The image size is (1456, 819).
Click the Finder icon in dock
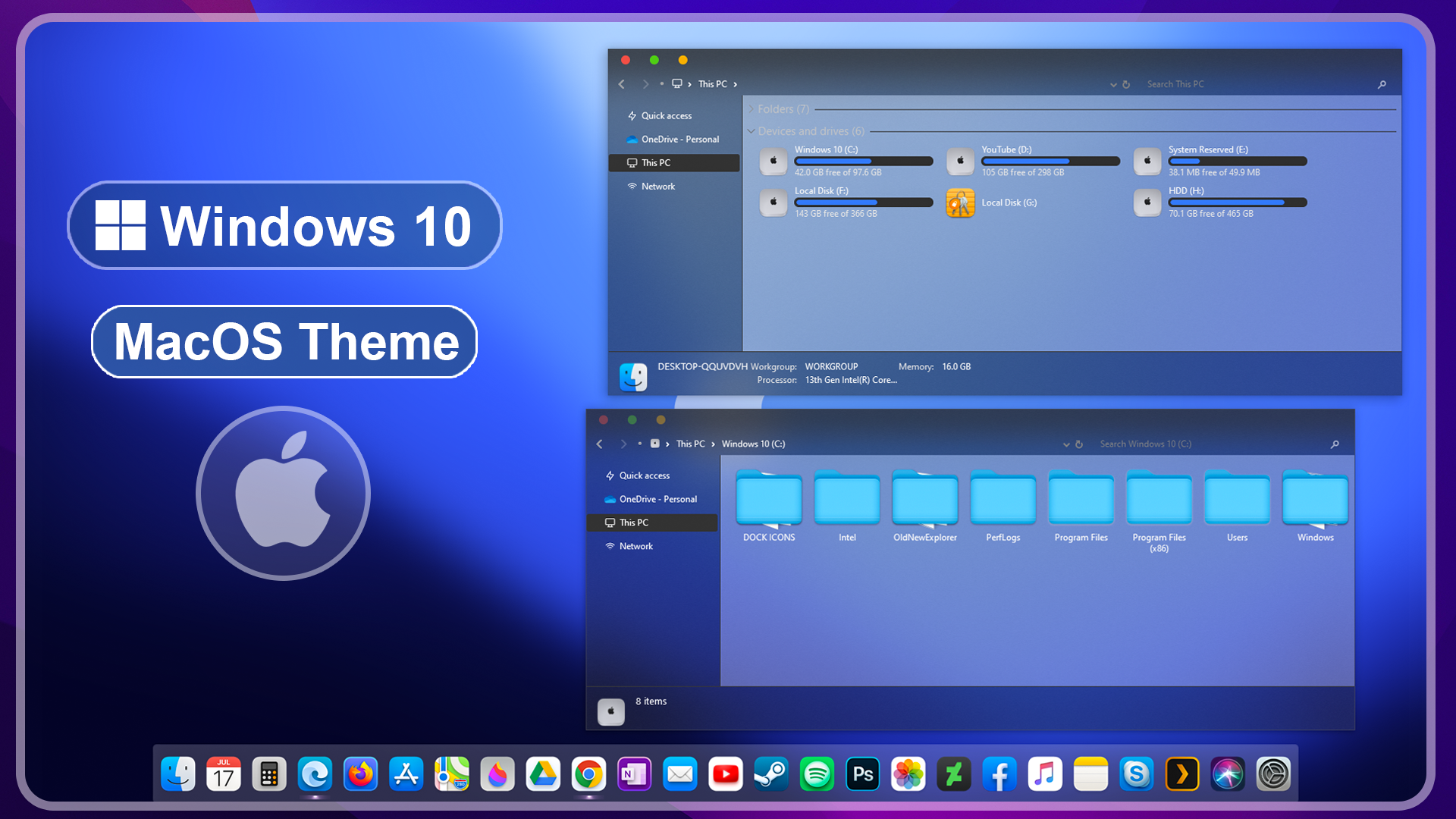coord(178,774)
